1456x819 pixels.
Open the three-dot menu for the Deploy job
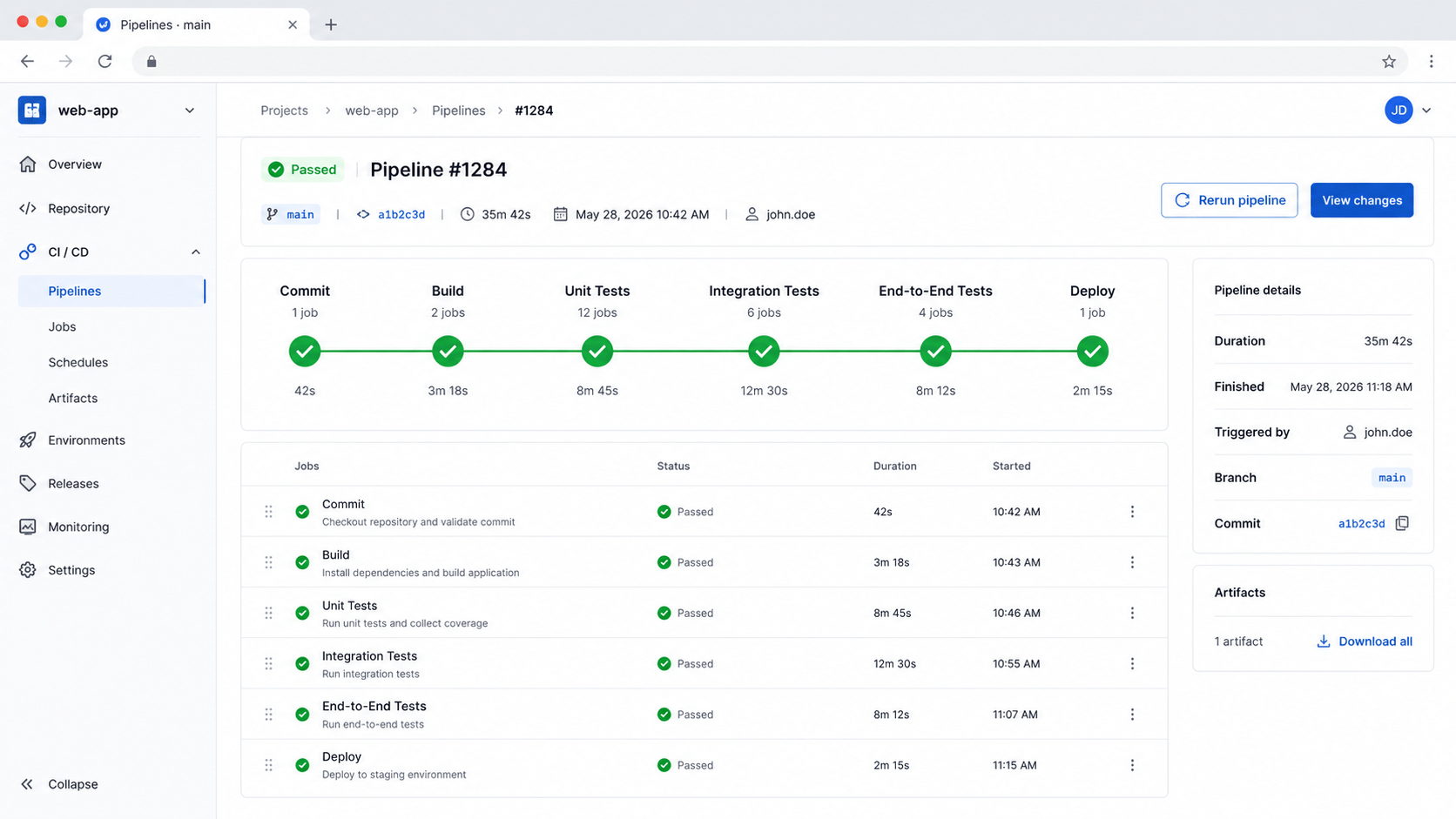(x=1132, y=765)
